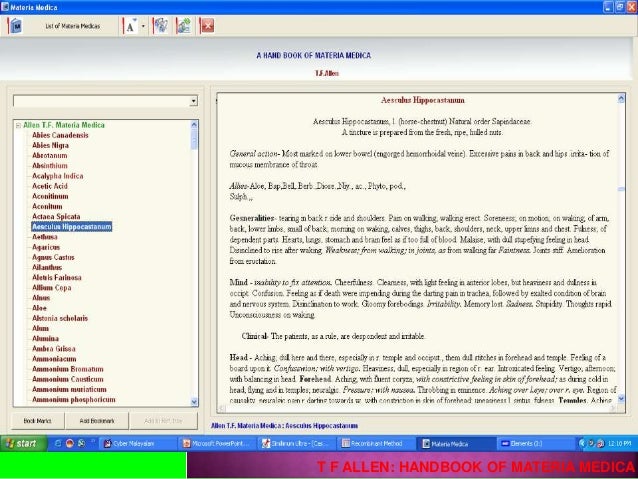Select 'Acalypha Indica' remedy
Screen dimensions: 638x479
pyautogui.click(x=57, y=176)
